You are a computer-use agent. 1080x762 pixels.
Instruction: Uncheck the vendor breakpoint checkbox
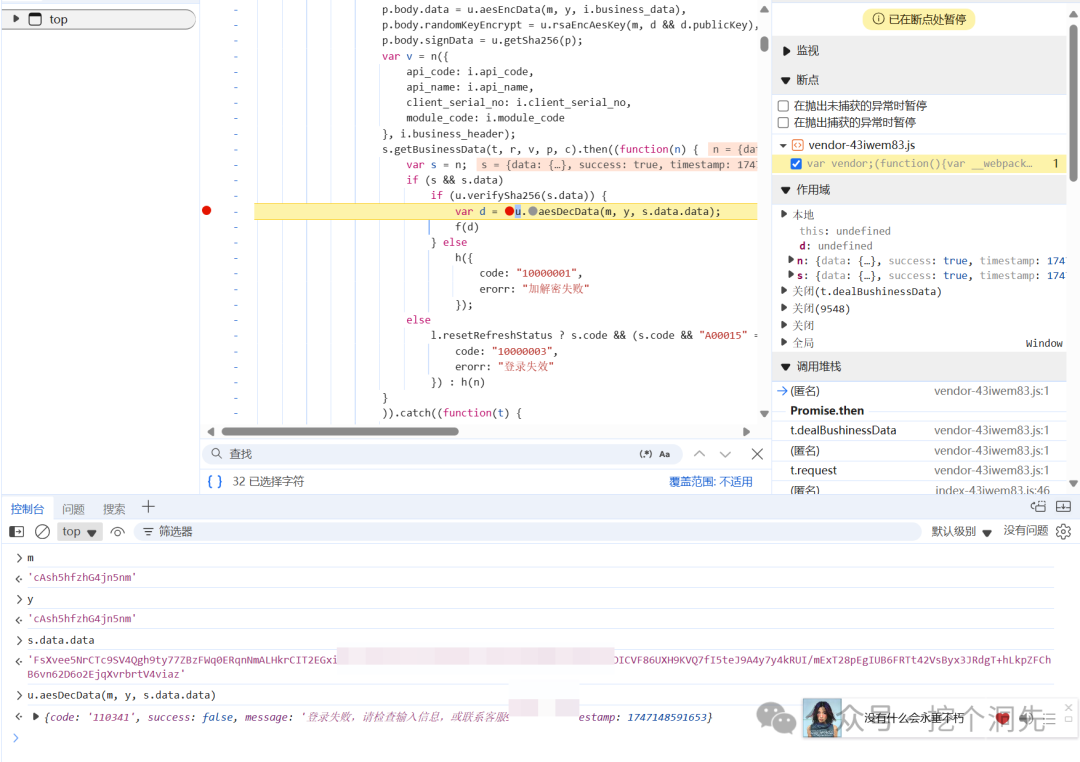click(x=796, y=163)
